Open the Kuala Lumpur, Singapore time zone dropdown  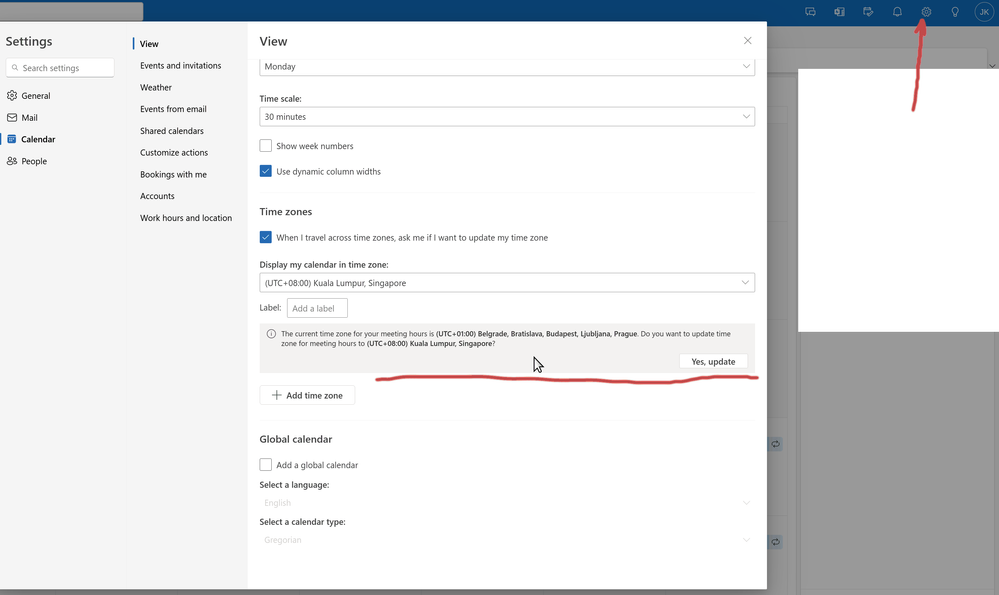click(507, 283)
